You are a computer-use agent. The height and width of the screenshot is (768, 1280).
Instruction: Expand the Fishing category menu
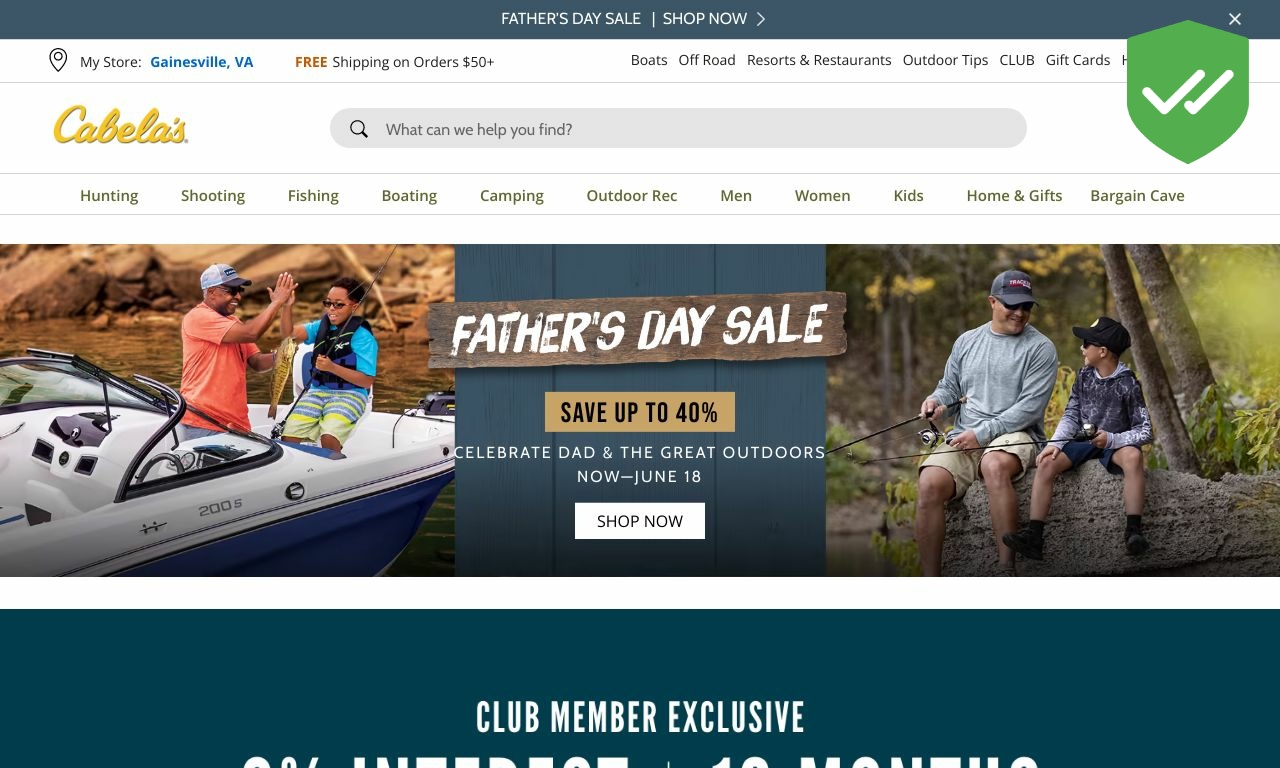click(x=313, y=195)
